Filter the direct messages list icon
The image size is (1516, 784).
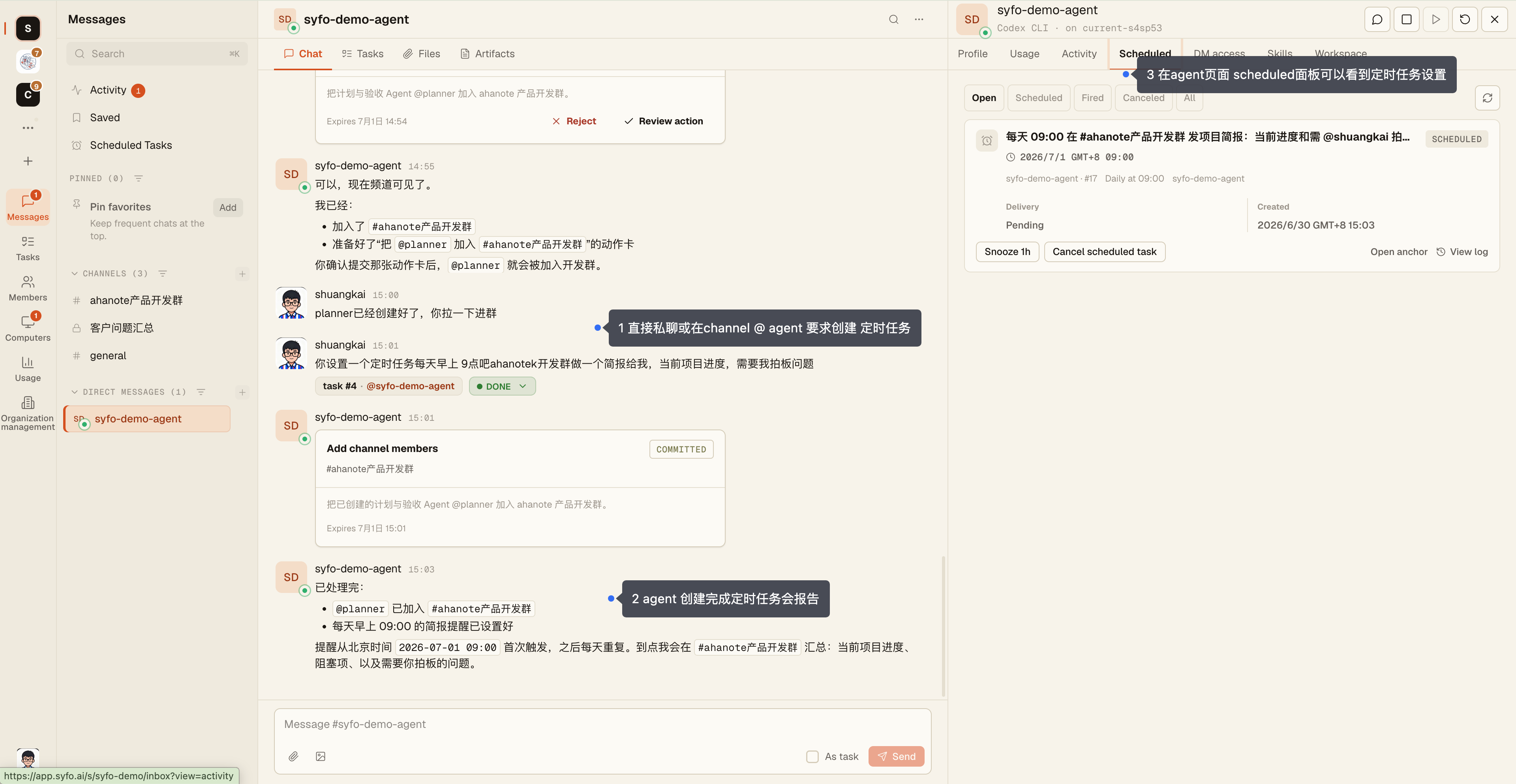coord(201,392)
